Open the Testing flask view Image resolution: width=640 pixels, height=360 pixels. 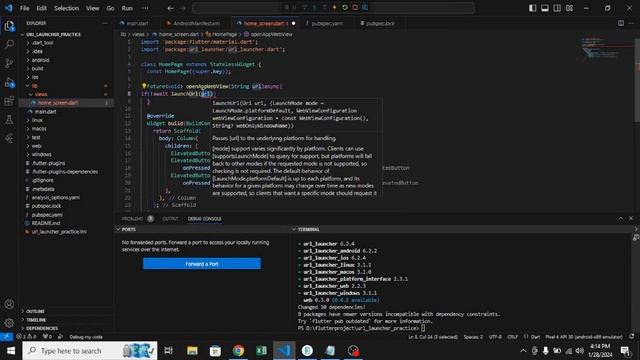click(9, 120)
